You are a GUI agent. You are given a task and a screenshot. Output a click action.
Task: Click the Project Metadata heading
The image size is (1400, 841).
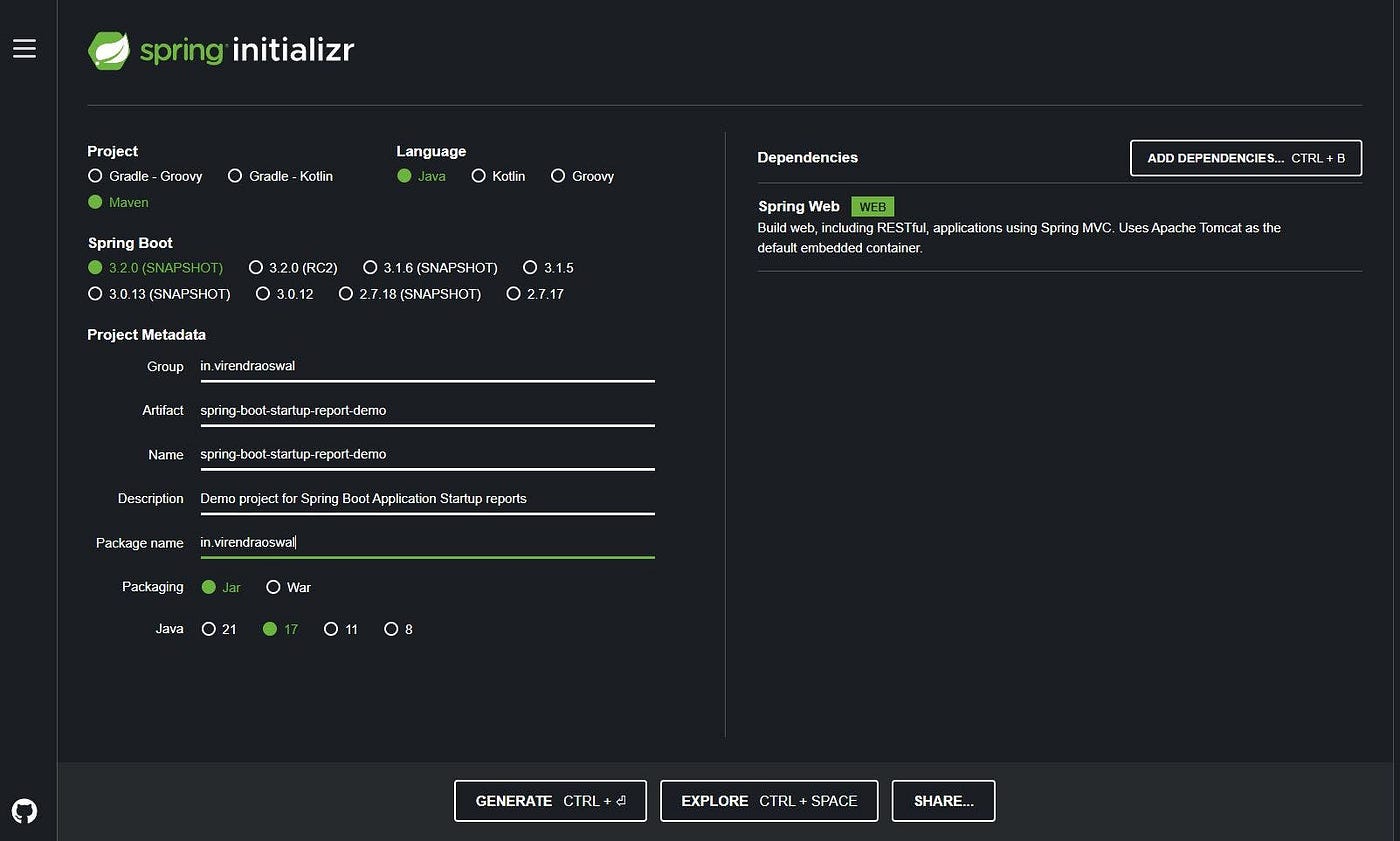[x=147, y=335]
